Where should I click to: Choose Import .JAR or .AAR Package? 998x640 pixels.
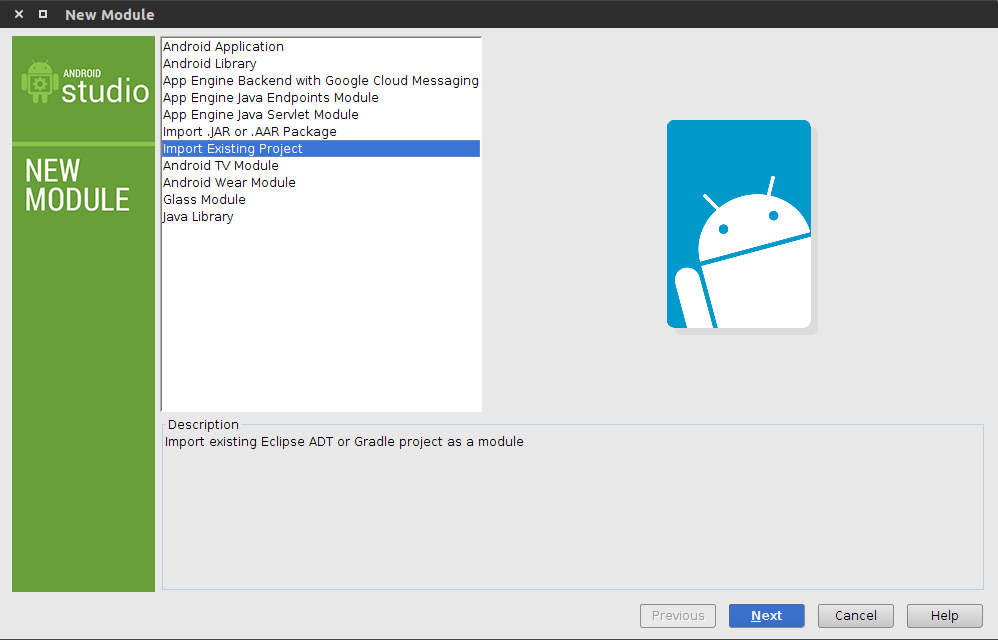click(321, 132)
